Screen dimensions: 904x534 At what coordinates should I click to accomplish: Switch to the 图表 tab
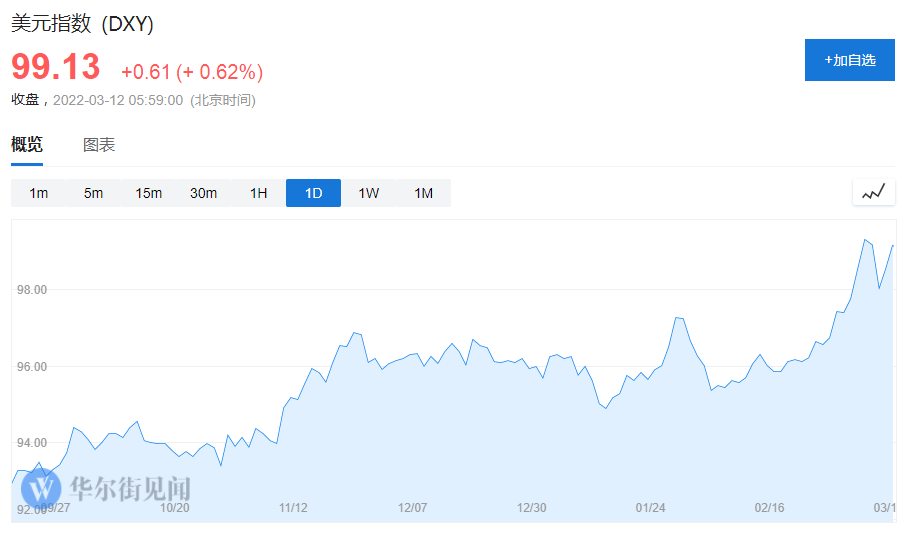(99, 145)
